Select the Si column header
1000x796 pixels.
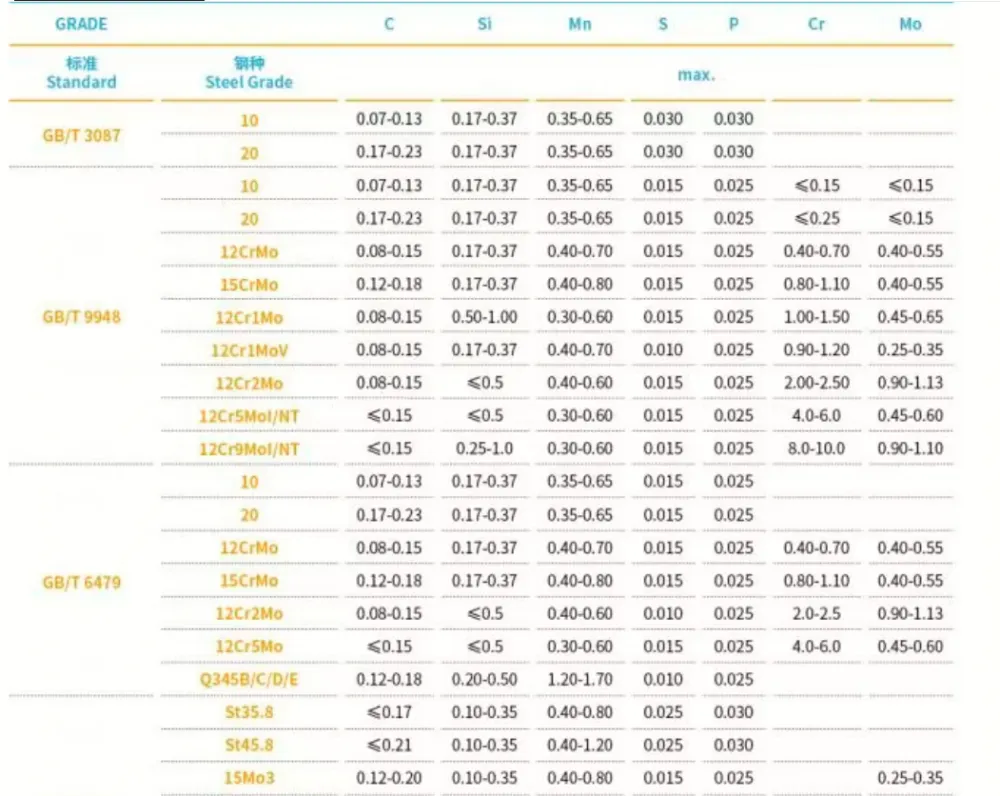(484, 24)
